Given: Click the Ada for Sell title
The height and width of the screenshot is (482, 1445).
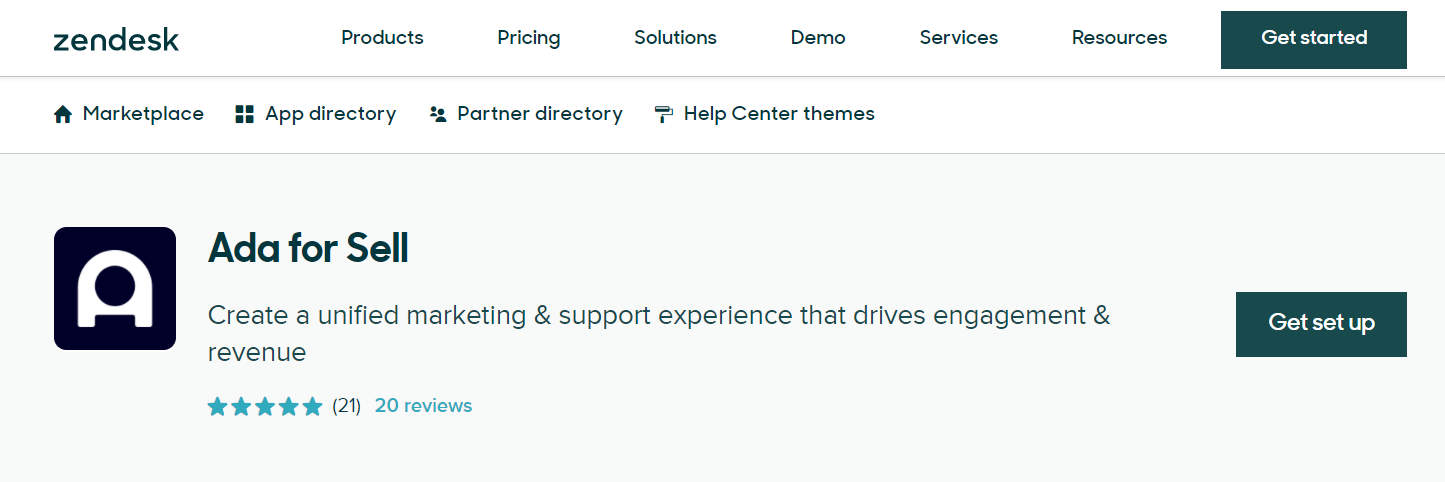Looking at the screenshot, I should click(308, 248).
